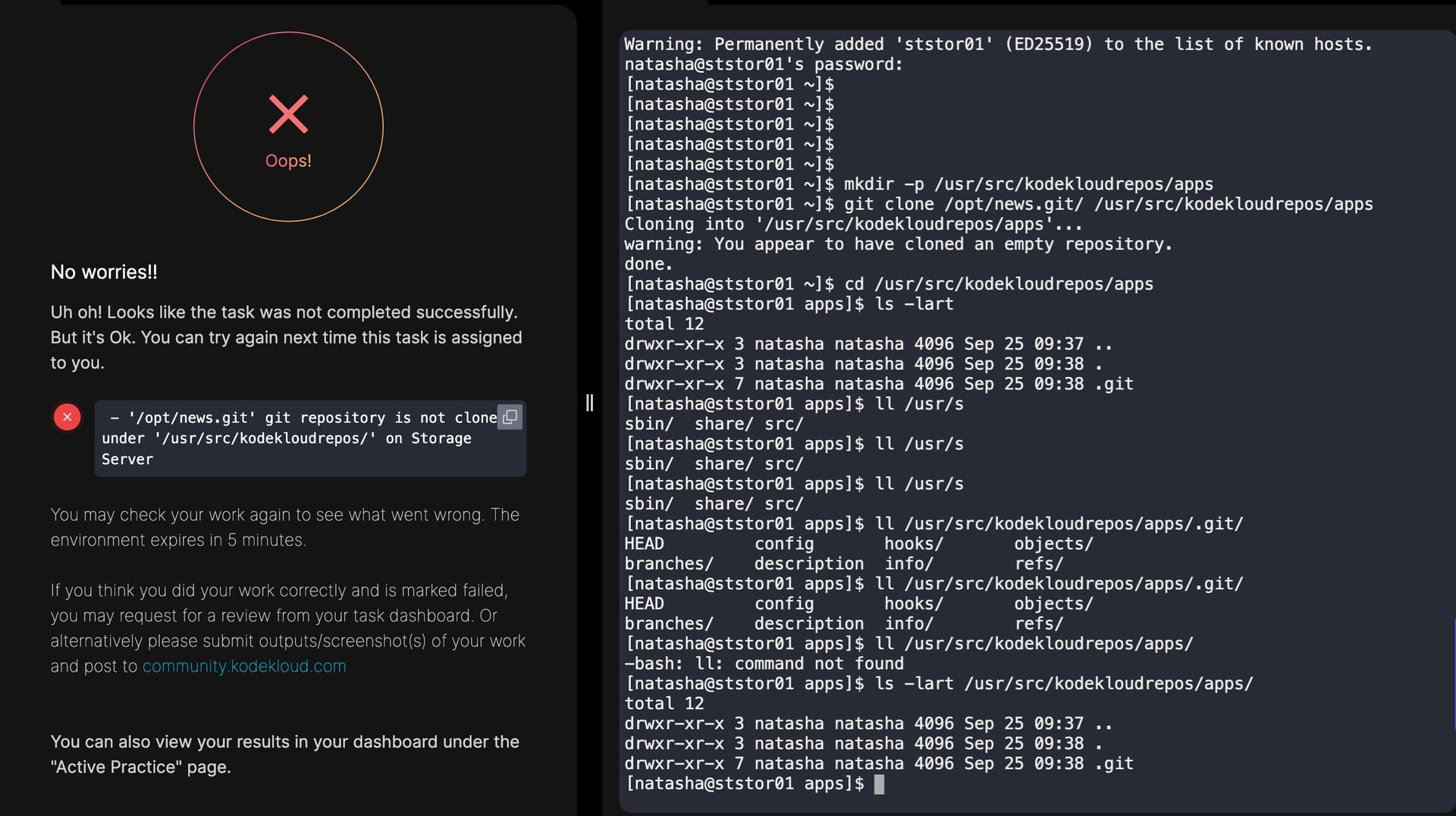This screenshot has width=1456, height=816.
Task: Click the "-bash: ll: command not found" line
Action: pyautogui.click(x=764, y=664)
